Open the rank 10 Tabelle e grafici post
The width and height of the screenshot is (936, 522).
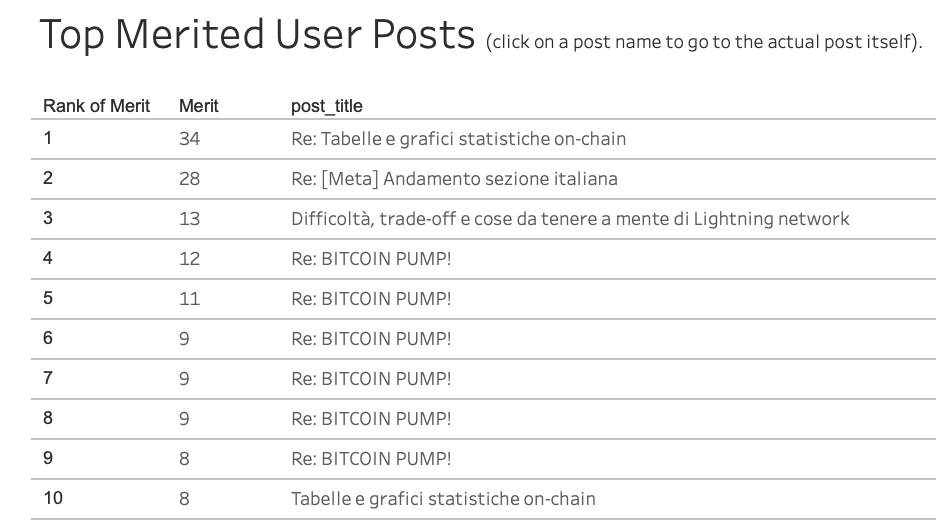click(x=443, y=499)
